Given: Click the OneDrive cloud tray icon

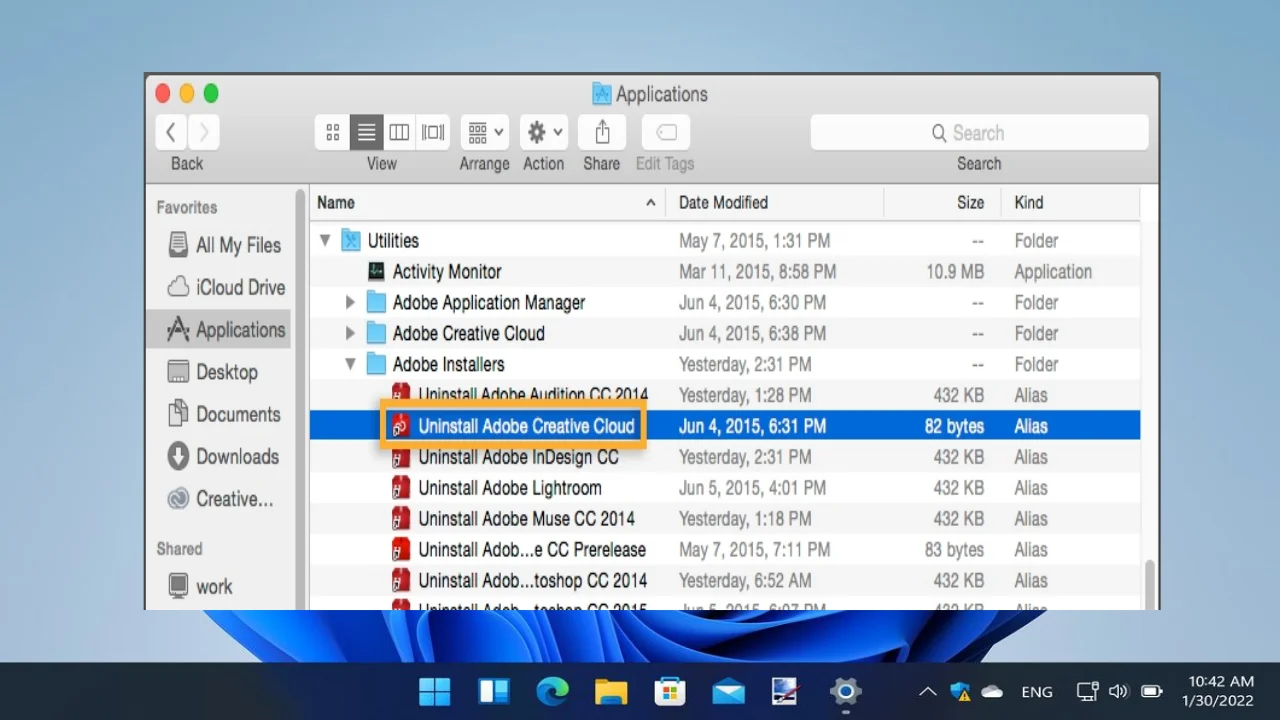Looking at the screenshot, I should tap(992, 691).
